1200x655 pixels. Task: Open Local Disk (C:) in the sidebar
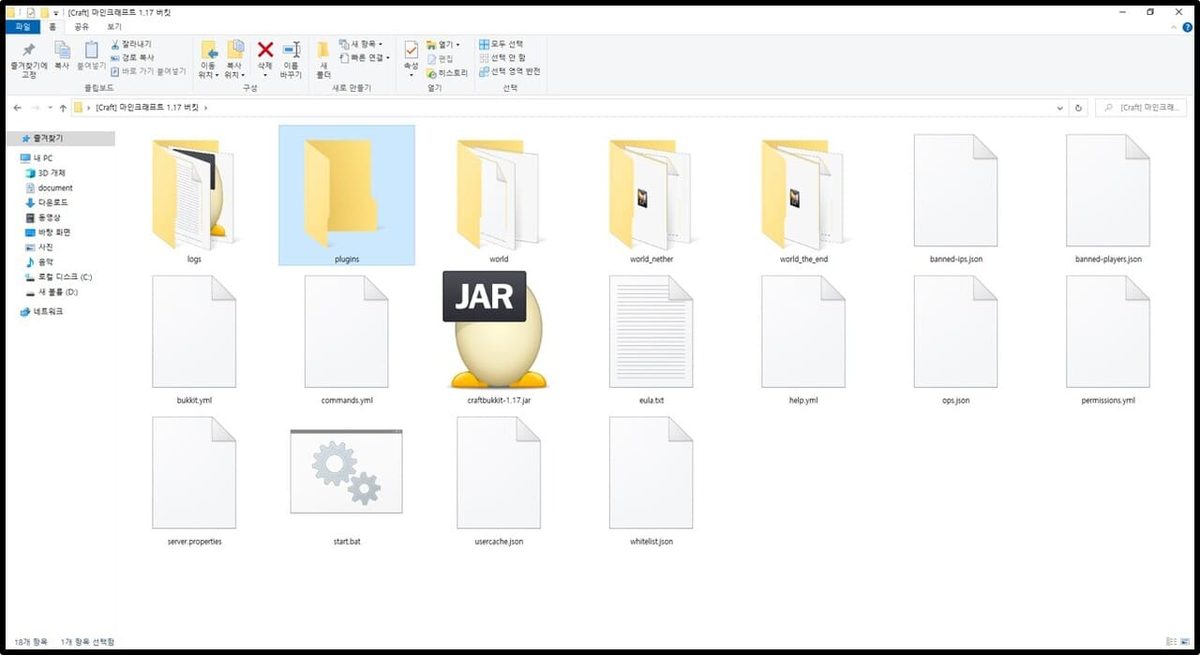58,277
